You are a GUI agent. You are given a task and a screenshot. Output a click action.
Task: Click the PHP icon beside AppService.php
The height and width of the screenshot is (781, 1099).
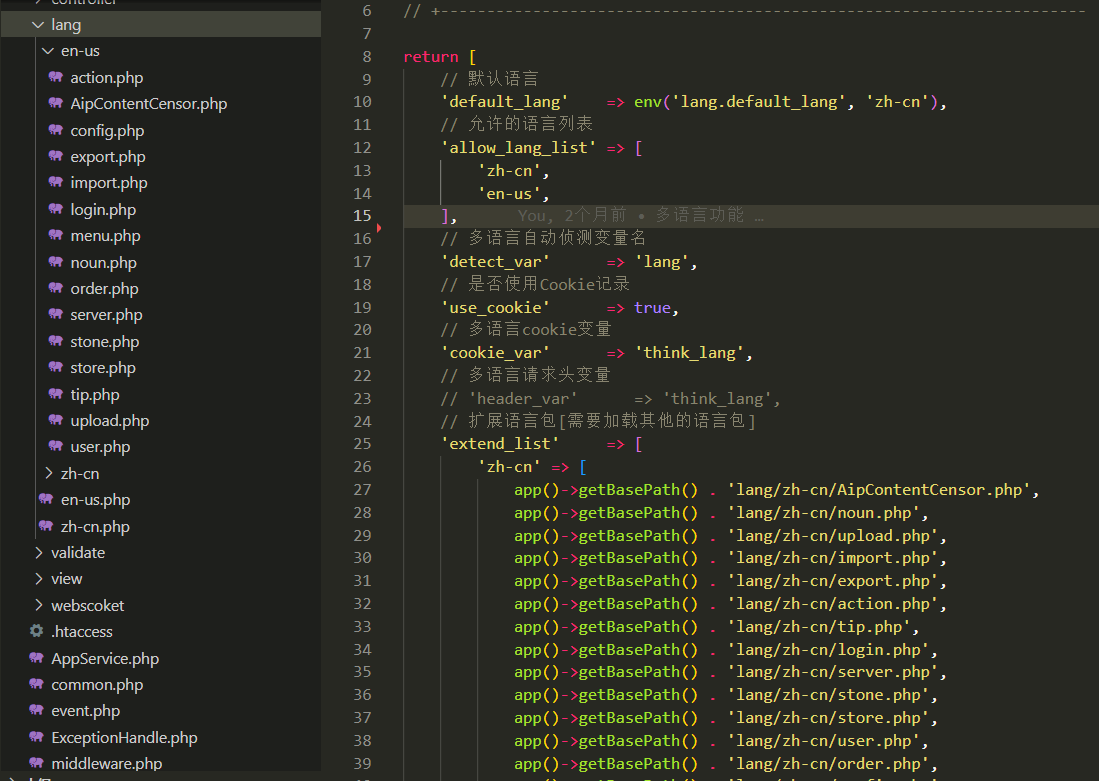[36, 658]
